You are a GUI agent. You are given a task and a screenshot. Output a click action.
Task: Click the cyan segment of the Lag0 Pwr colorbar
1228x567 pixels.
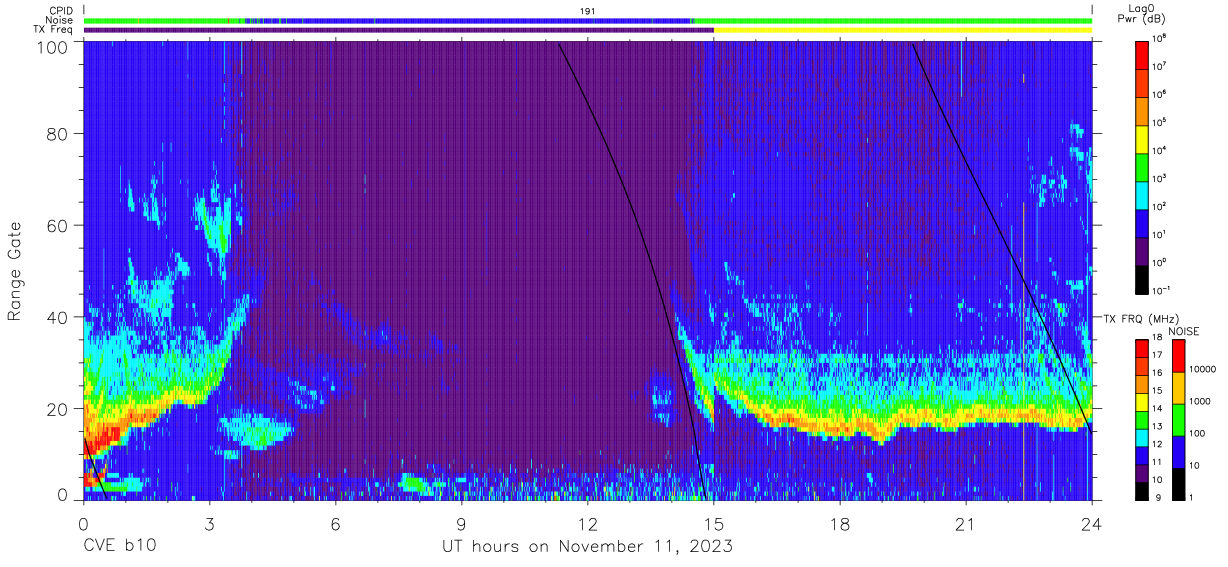(x=1142, y=193)
